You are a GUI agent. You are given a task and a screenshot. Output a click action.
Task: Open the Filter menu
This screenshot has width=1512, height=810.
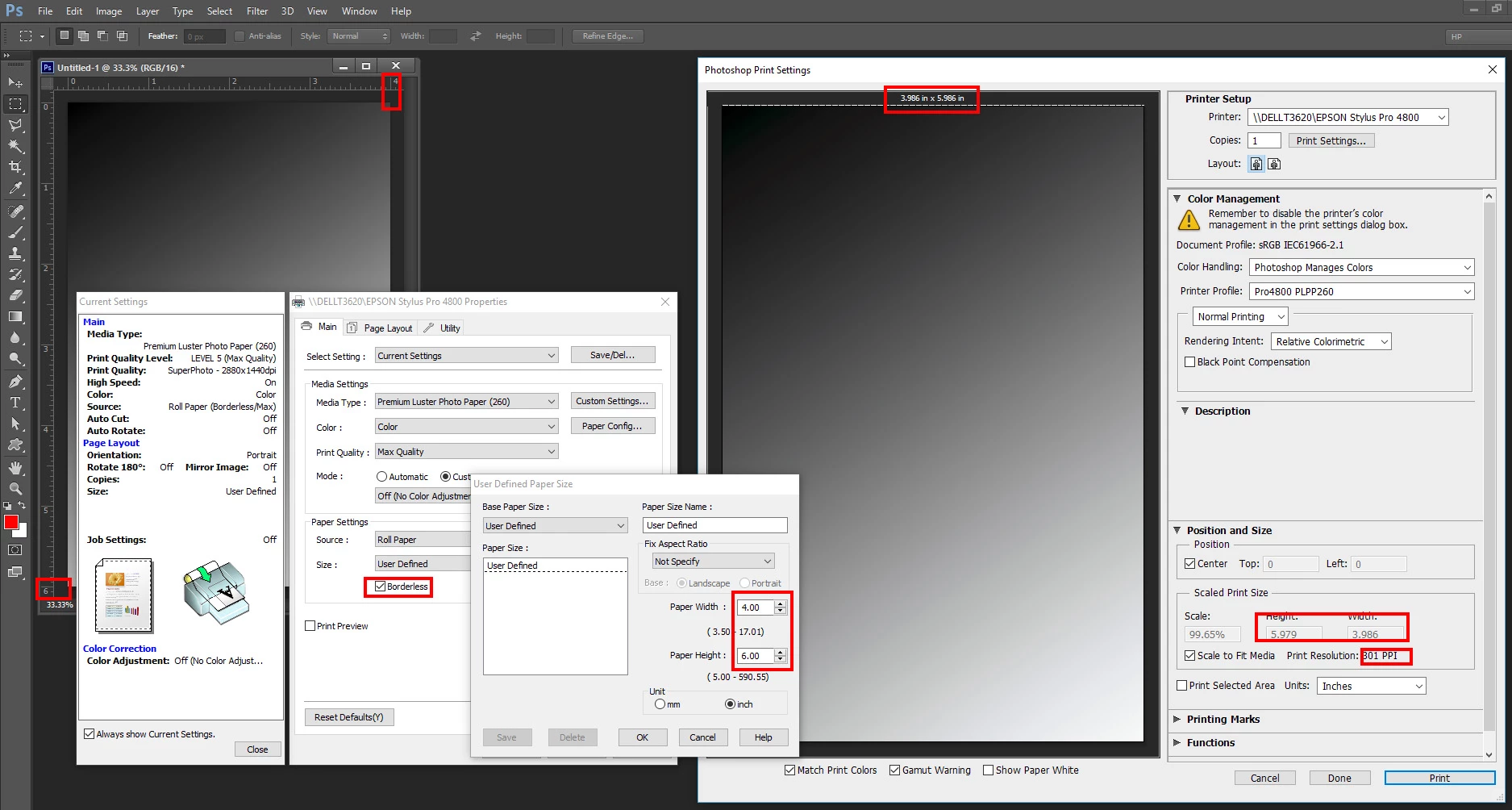pos(257,11)
